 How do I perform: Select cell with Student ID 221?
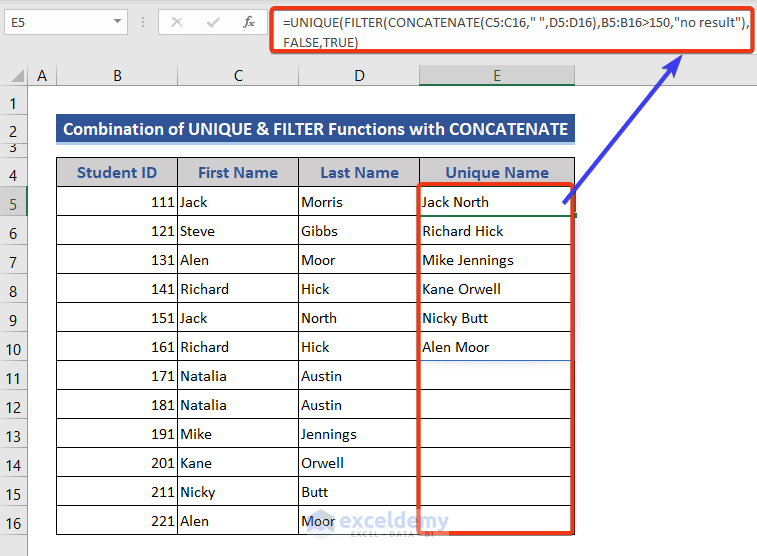point(117,520)
